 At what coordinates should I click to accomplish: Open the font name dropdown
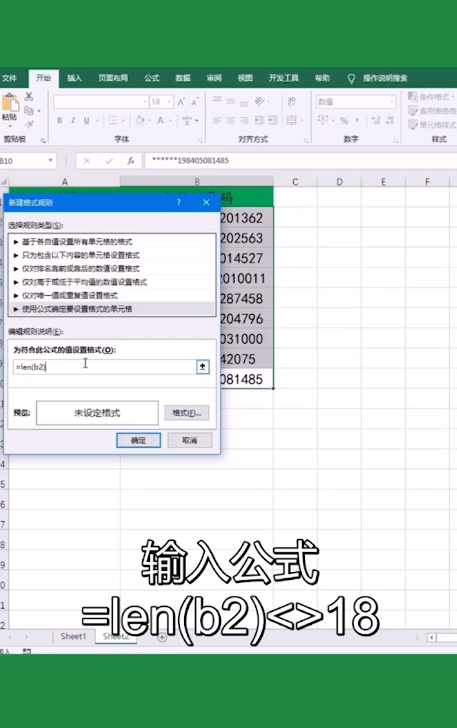pyautogui.click(x=145, y=102)
